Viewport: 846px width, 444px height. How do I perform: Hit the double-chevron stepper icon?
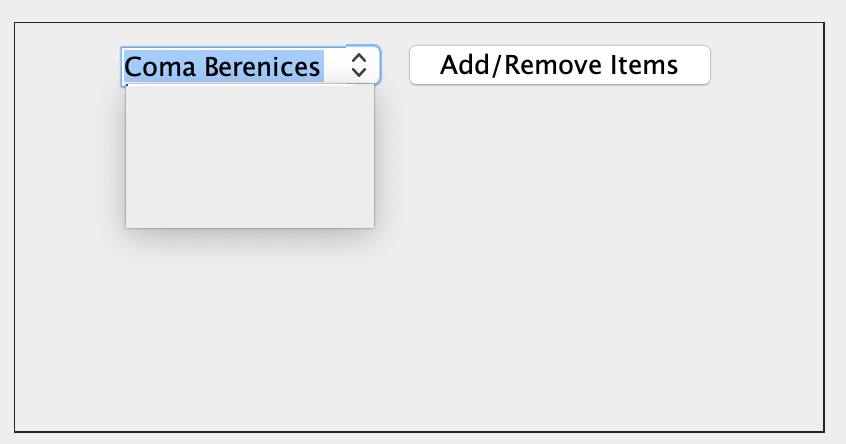pos(360,66)
